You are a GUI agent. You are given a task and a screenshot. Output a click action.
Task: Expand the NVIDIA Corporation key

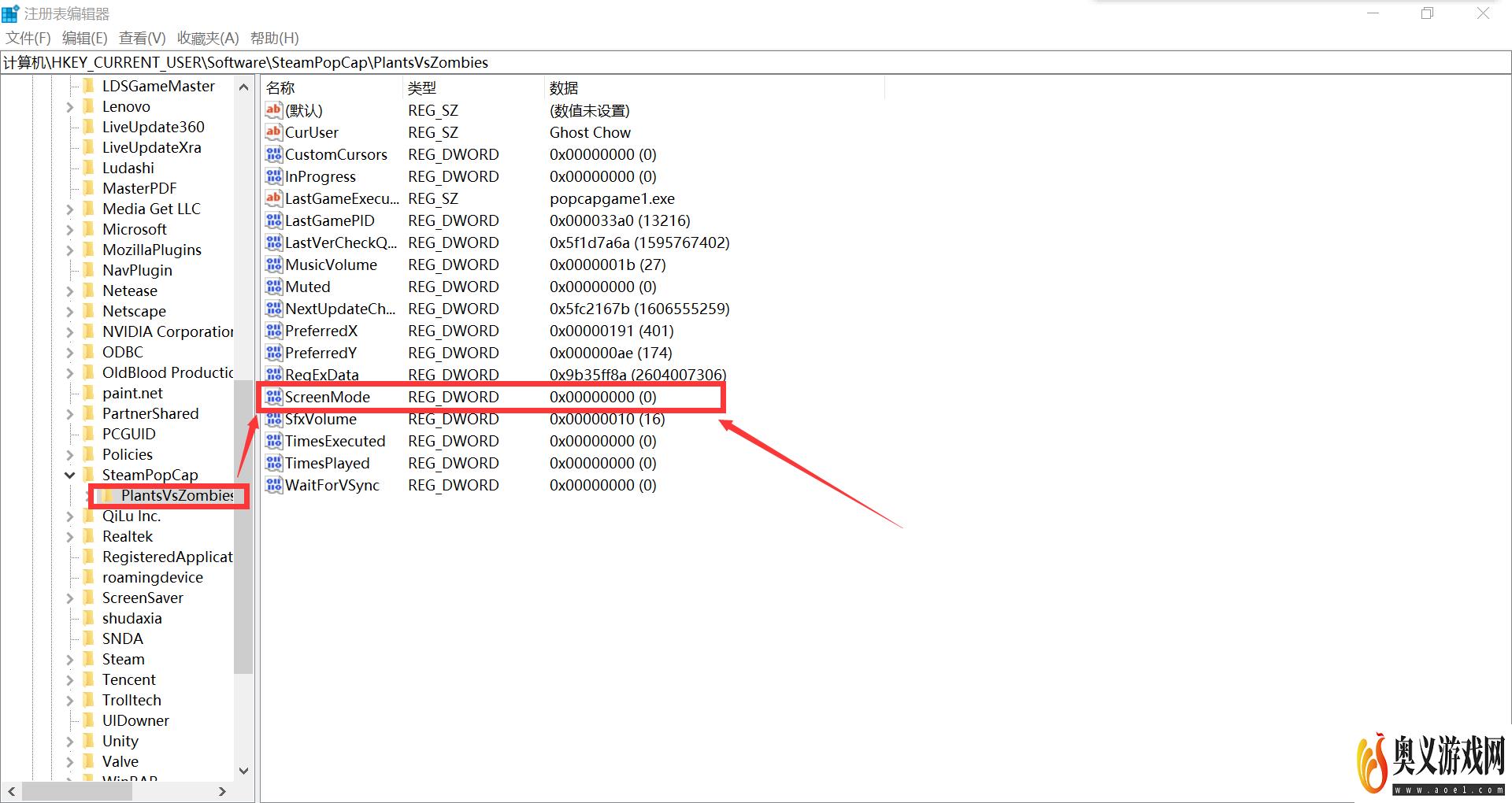point(69,331)
